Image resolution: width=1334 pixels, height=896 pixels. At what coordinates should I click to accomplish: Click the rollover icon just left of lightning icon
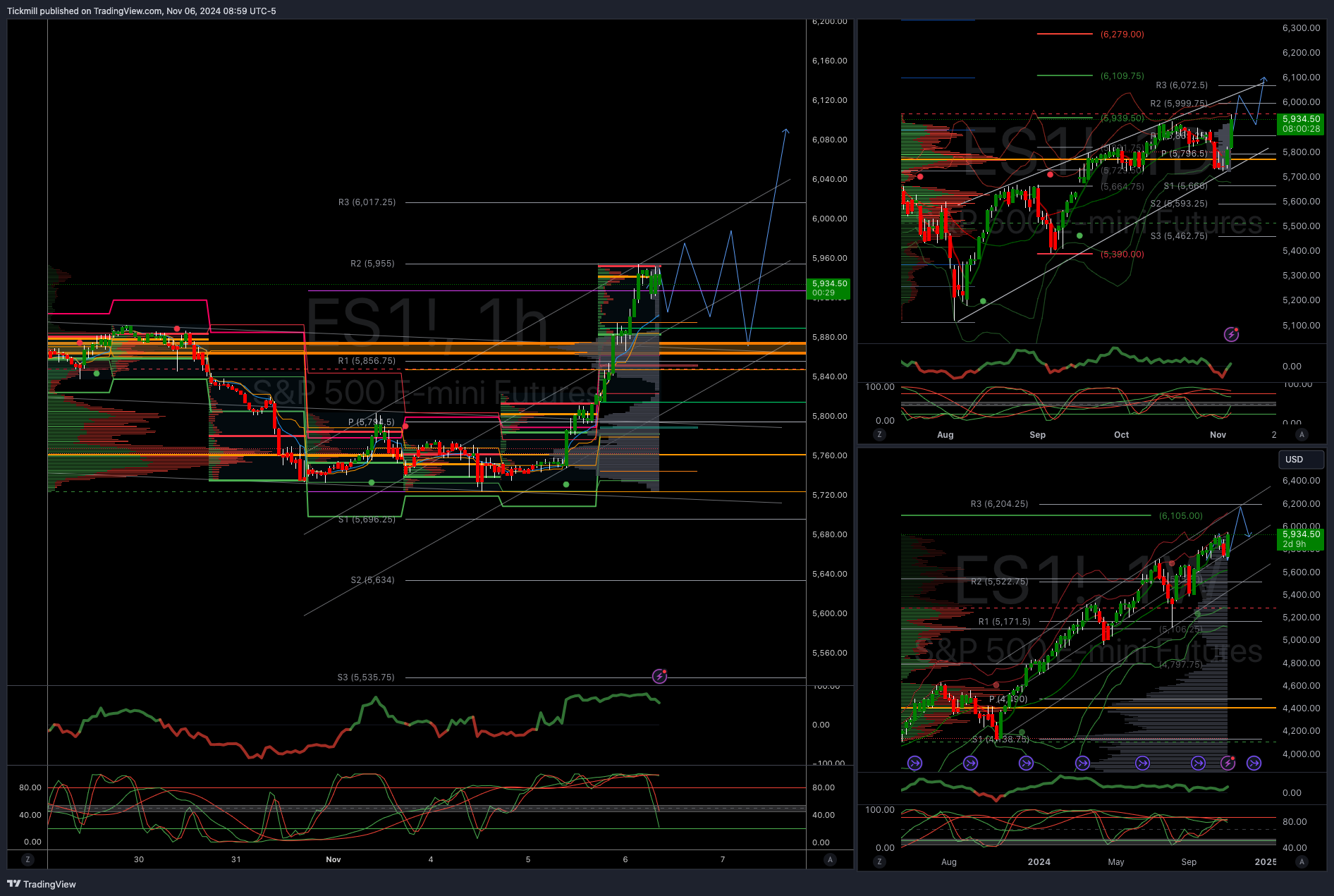pyautogui.click(x=1198, y=763)
